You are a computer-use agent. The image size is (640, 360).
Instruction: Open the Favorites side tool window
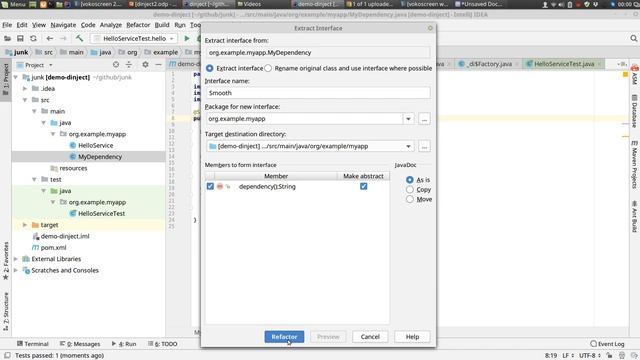pyautogui.click(x=6, y=261)
